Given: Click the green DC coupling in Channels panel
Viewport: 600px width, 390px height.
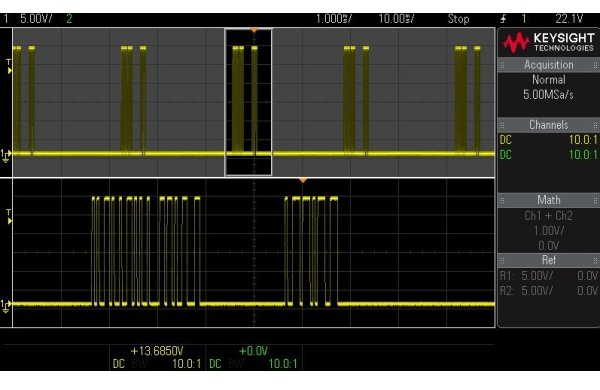Looking at the screenshot, I should click(505, 155).
